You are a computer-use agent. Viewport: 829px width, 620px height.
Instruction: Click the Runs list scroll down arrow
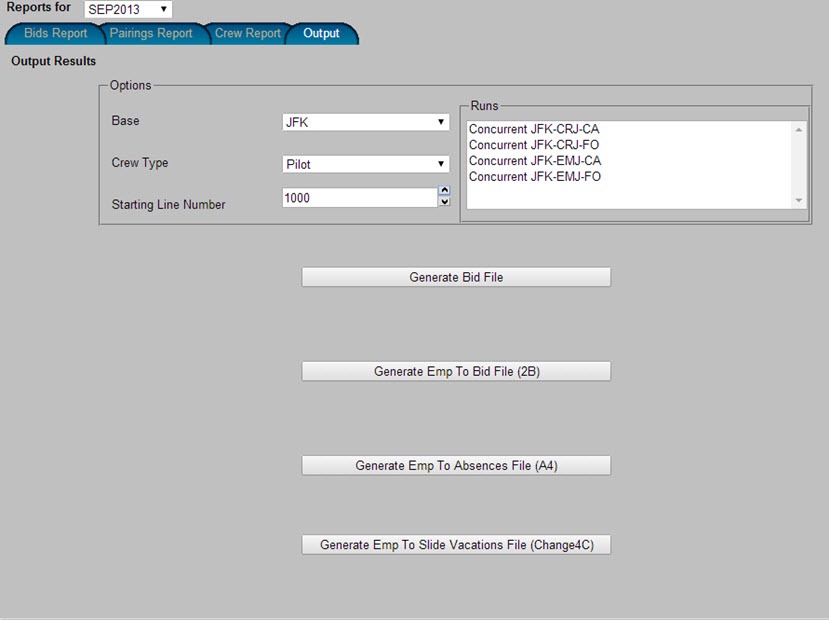click(799, 200)
